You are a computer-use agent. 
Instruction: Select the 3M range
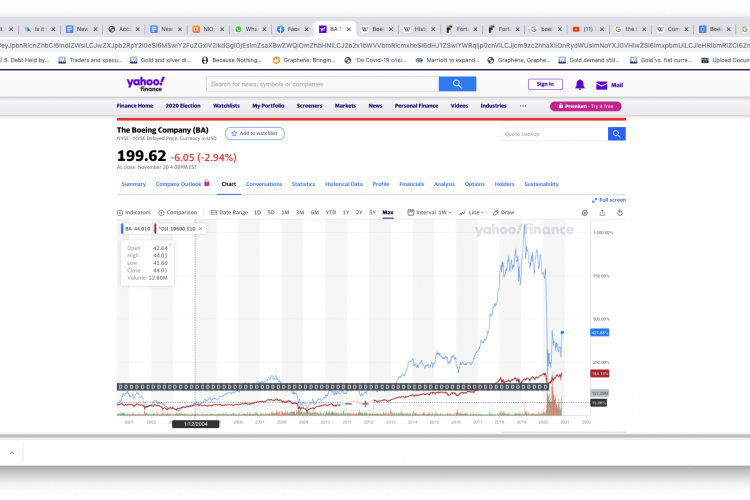[300, 212]
